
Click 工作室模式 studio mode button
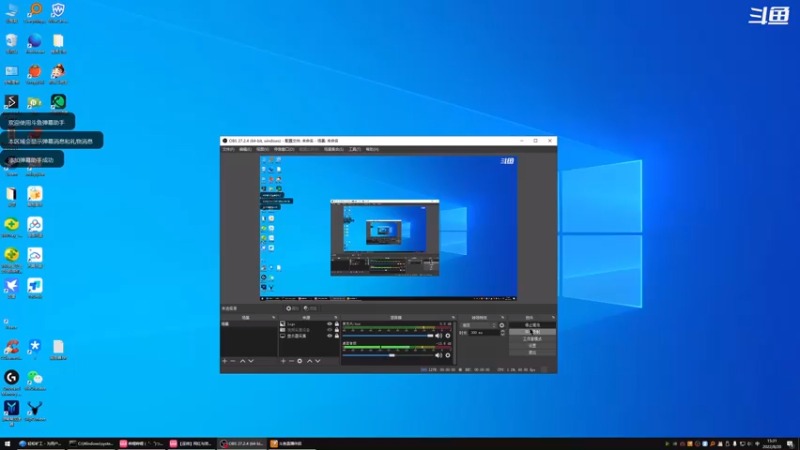tap(532, 339)
